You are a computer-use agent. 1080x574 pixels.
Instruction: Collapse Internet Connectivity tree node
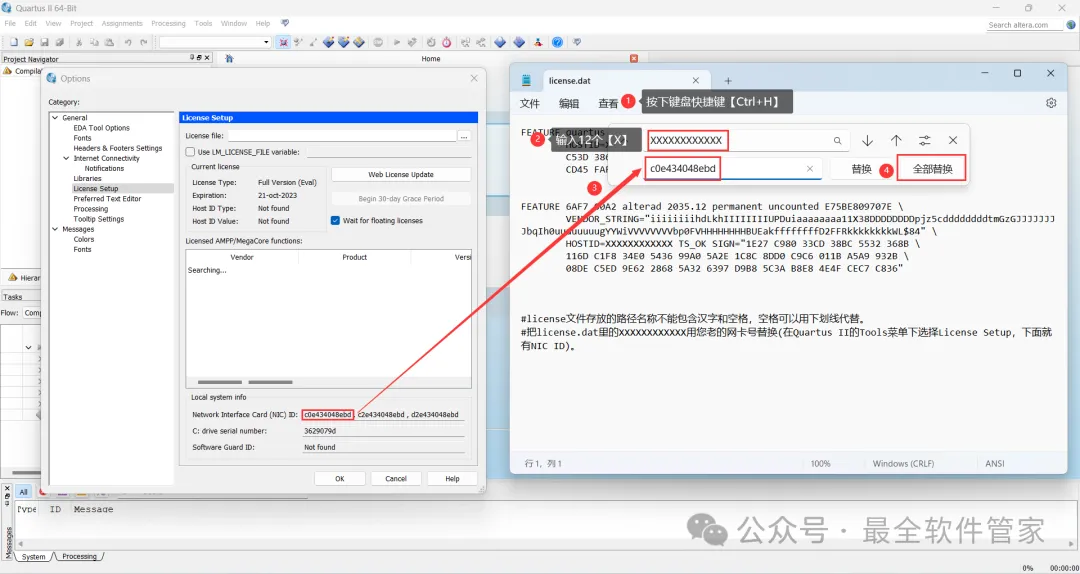pyautogui.click(x=66, y=158)
